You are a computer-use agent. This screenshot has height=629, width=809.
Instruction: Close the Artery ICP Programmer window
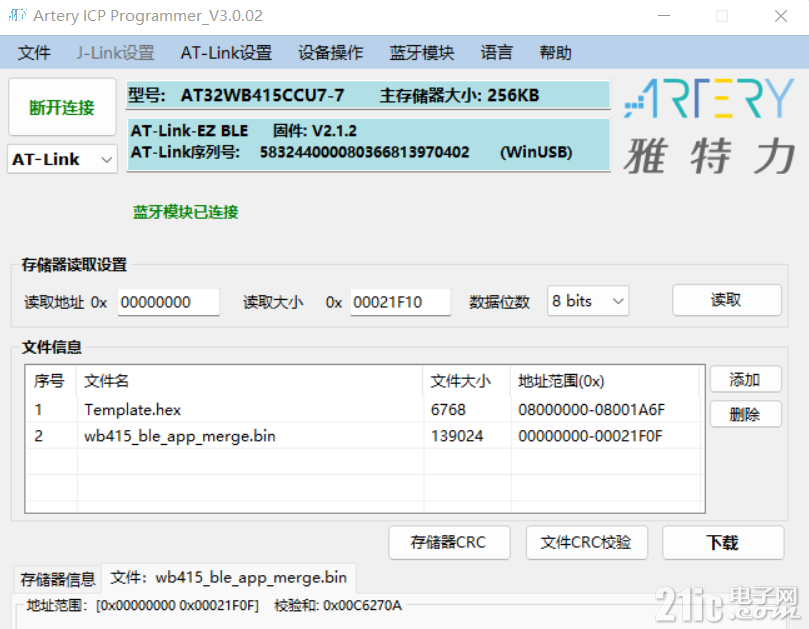781,16
